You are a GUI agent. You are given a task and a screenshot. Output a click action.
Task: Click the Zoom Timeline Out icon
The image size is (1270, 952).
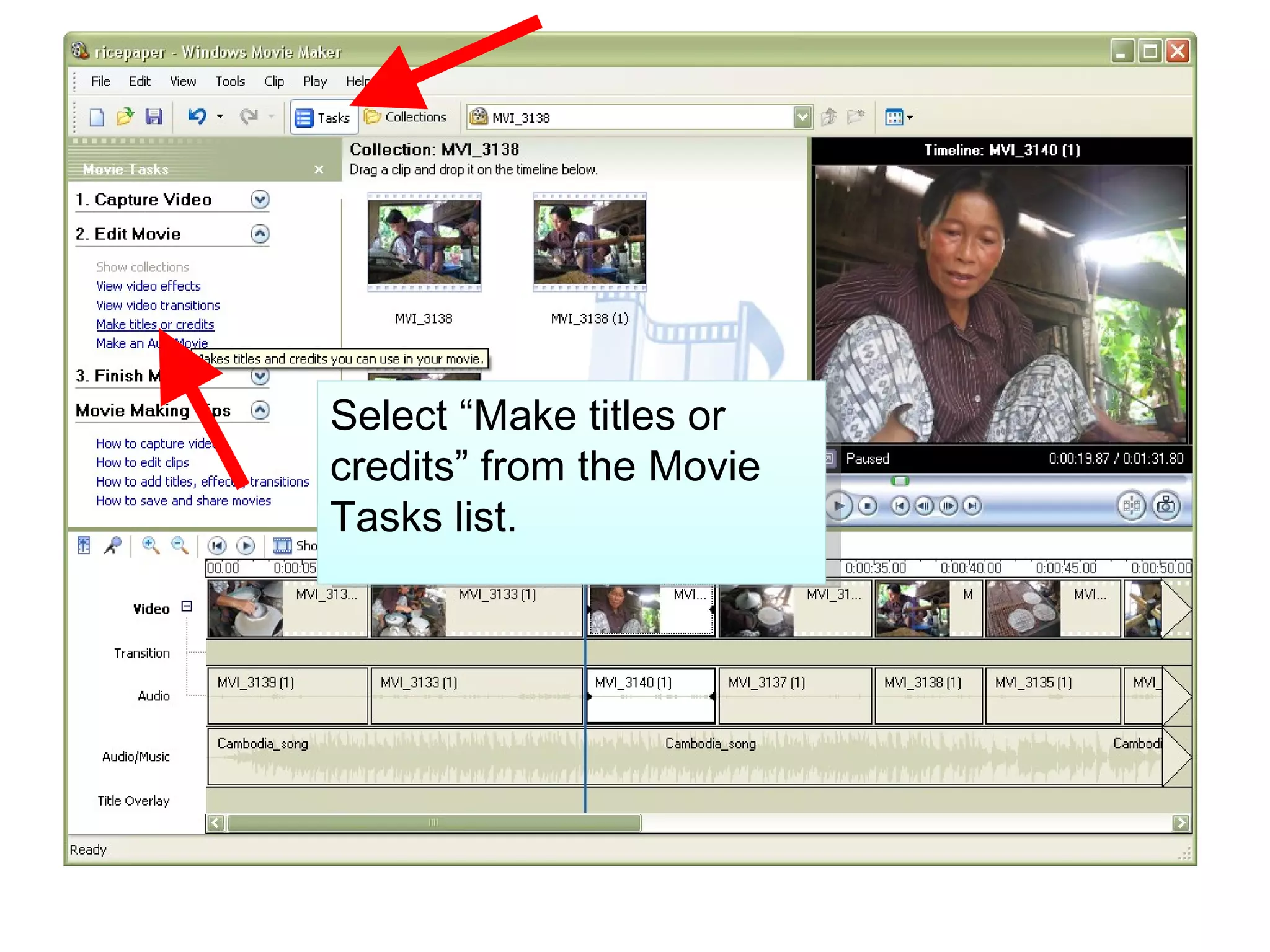[180, 545]
